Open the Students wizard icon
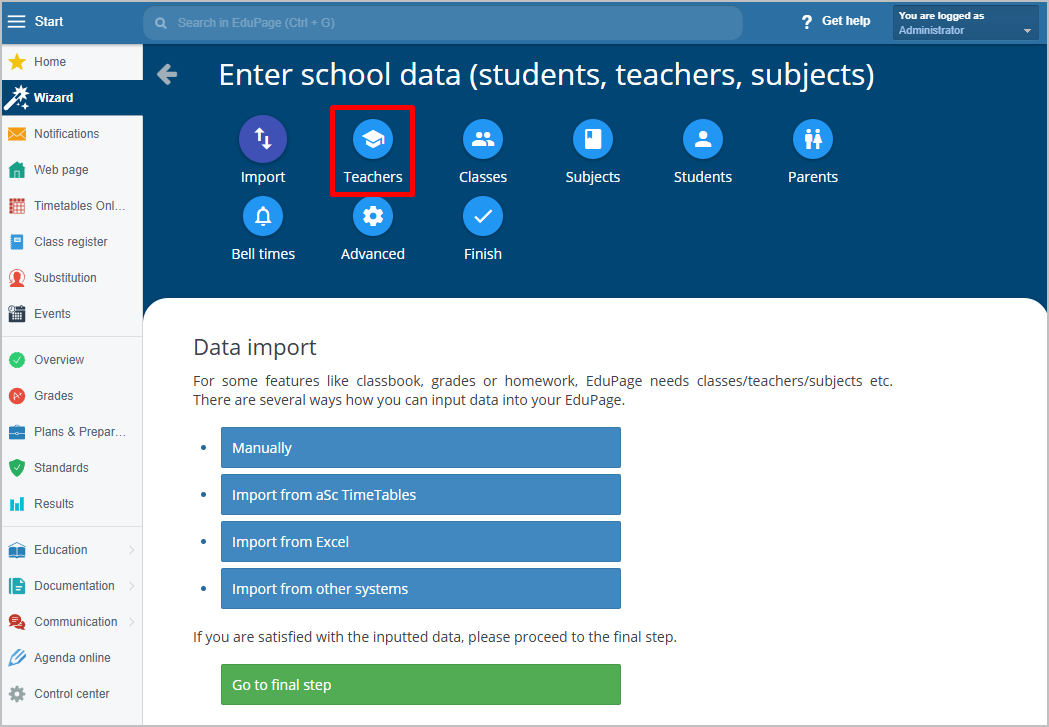The width and height of the screenshot is (1049, 727). coord(702,139)
